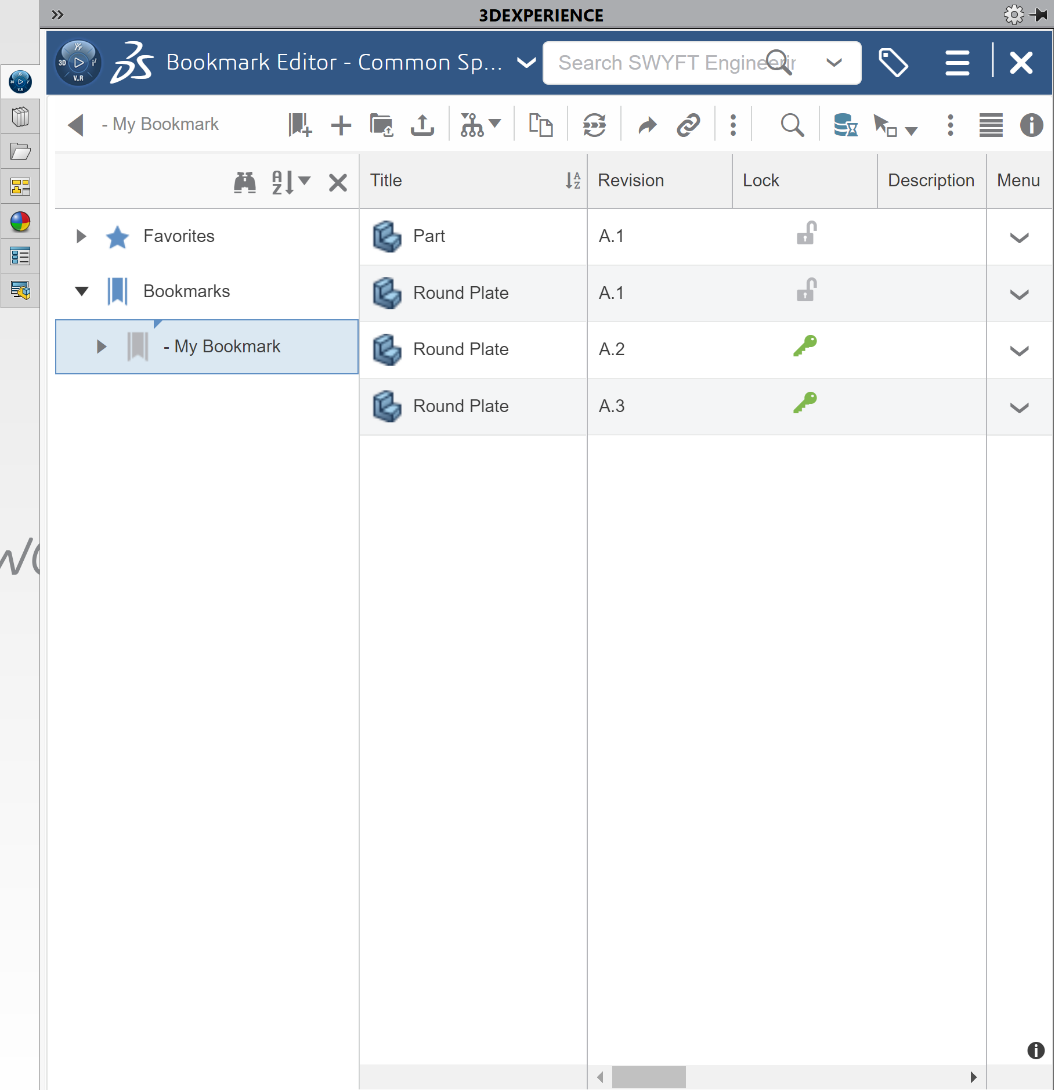Click the Menu column header
The height and width of the screenshot is (1090, 1055).
click(x=1018, y=180)
